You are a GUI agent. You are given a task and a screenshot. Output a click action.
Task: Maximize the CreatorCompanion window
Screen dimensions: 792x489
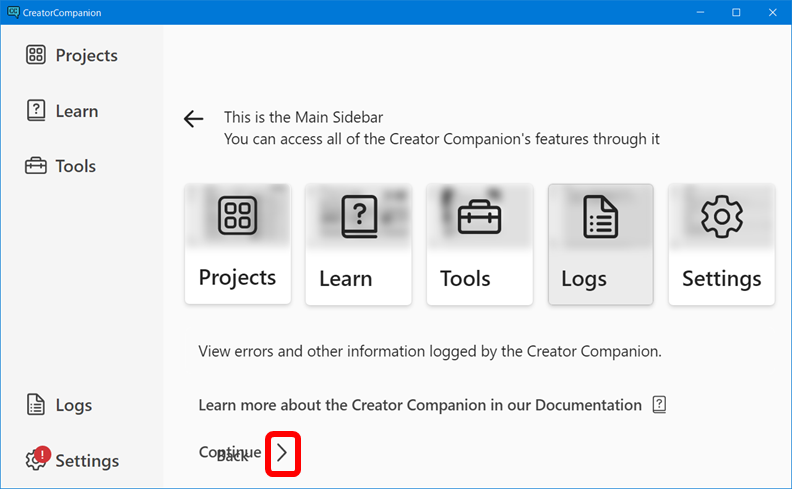coord(736,12)
